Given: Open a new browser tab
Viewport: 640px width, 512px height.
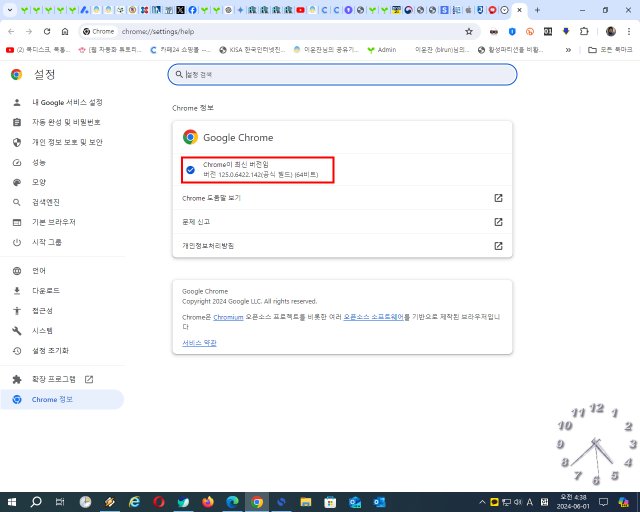Looking at the screenshot, I should click(537, 10).
